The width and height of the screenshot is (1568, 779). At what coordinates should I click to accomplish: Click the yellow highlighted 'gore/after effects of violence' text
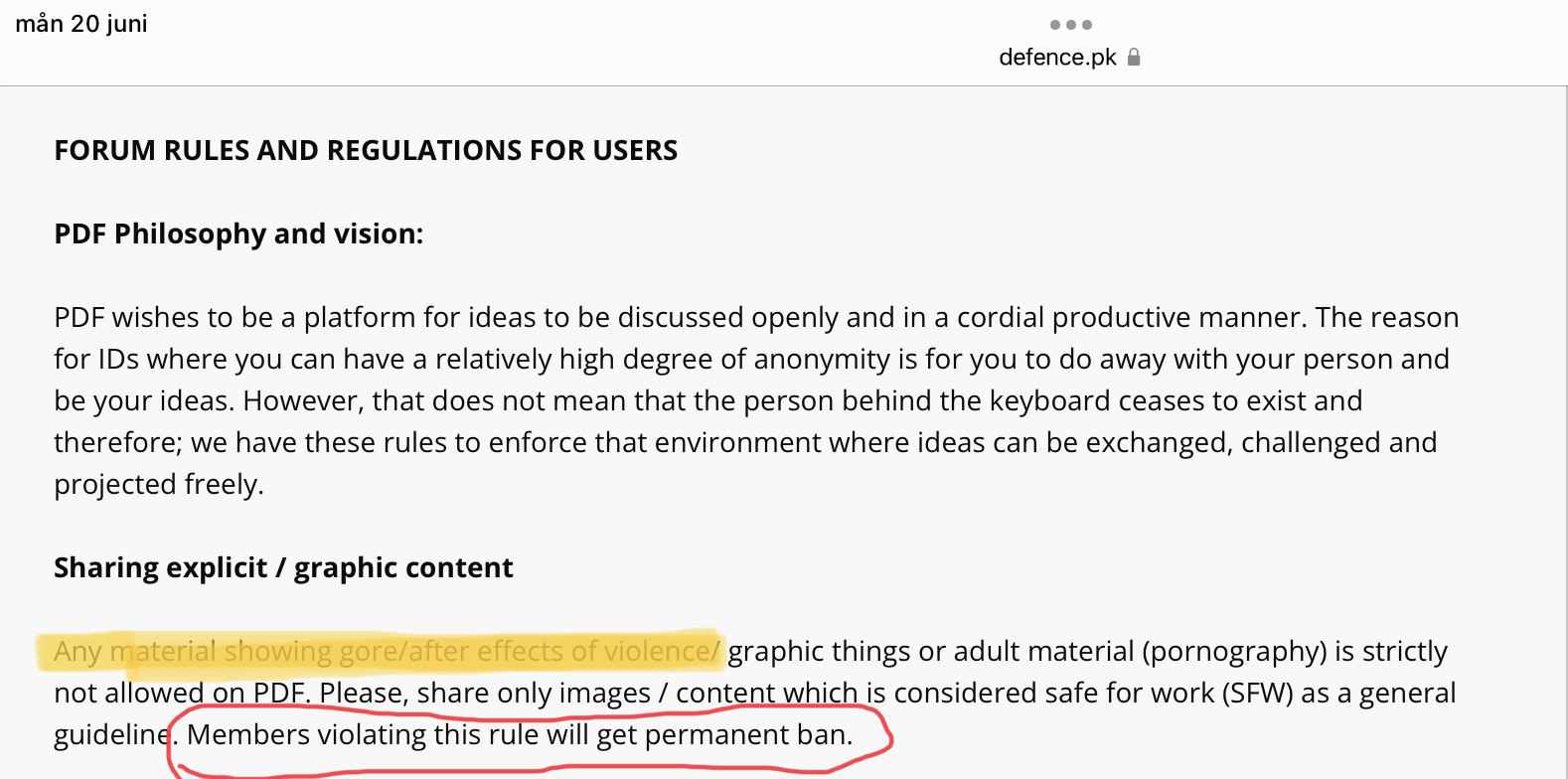529,651
